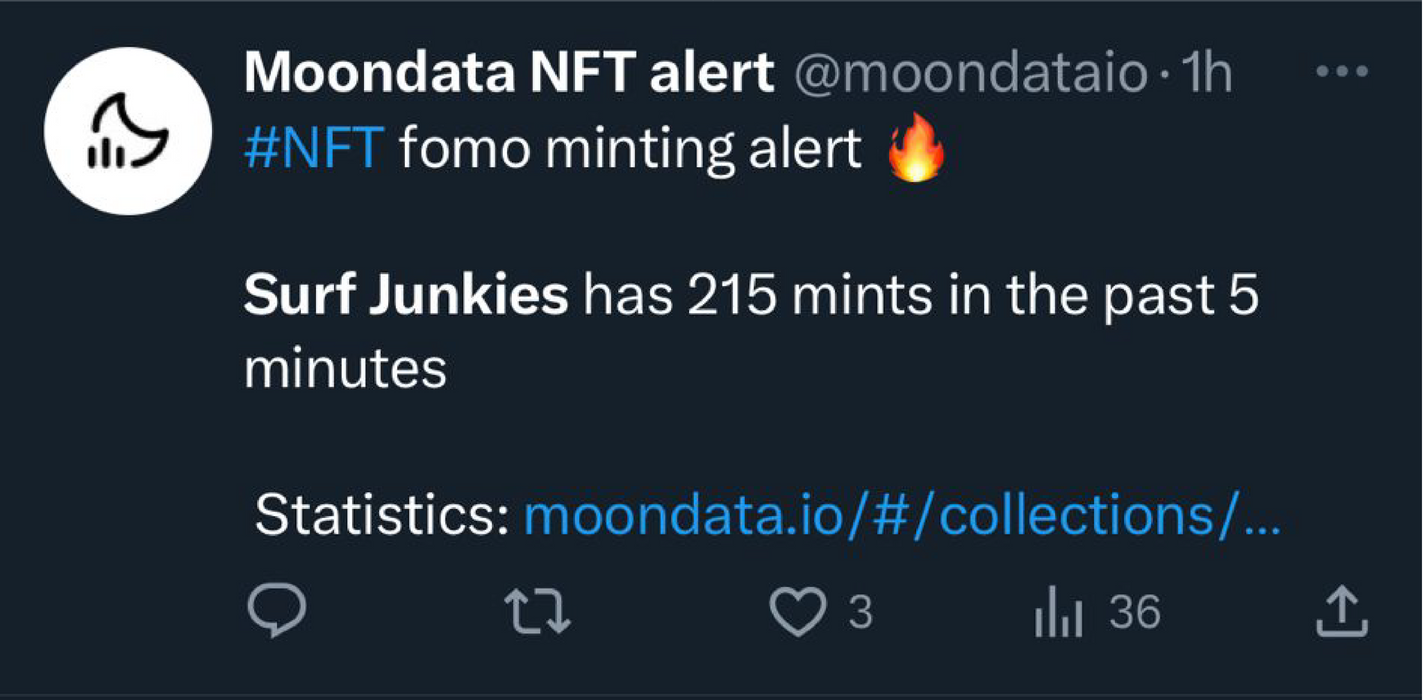Open the Moondata NFT alert profile name

[508, 73]
